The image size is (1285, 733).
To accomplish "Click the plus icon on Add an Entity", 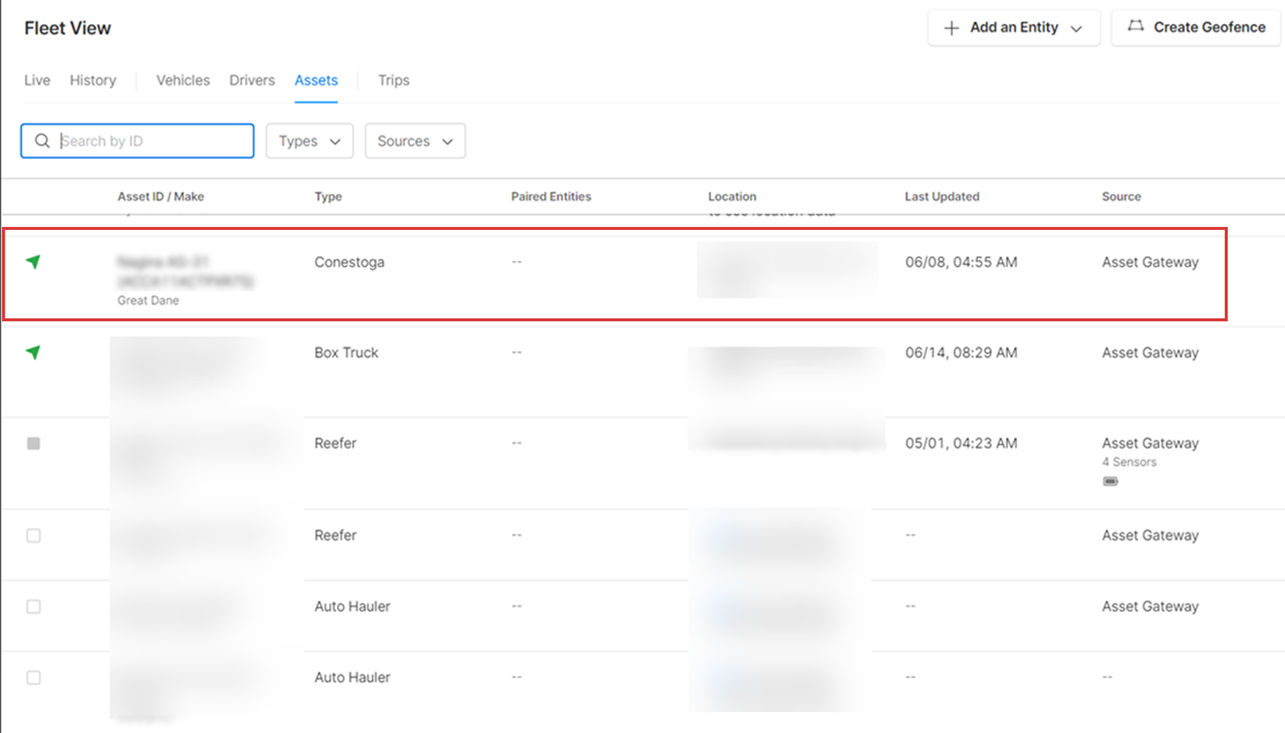I will pyautogui.click(x=951, y=28).
